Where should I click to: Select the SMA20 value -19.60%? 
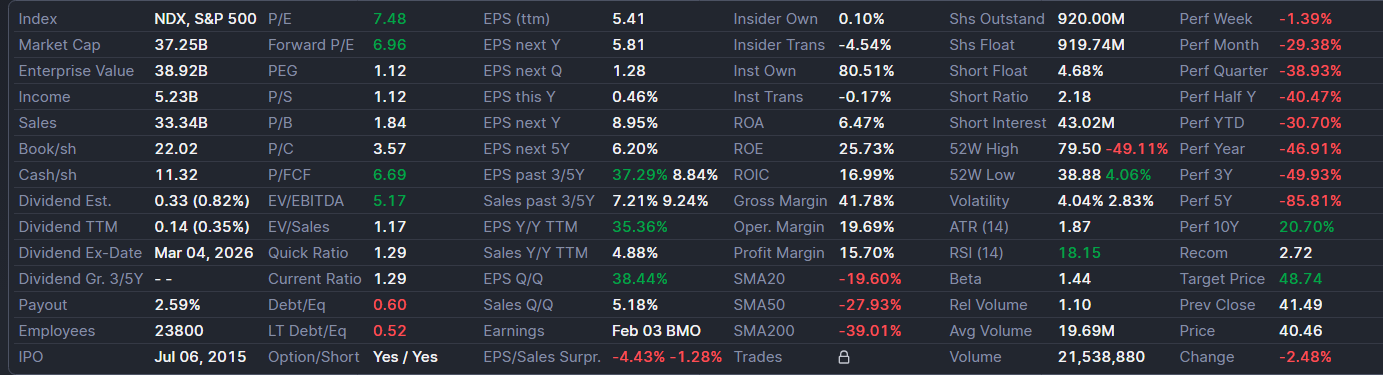(x=870, y=278)
